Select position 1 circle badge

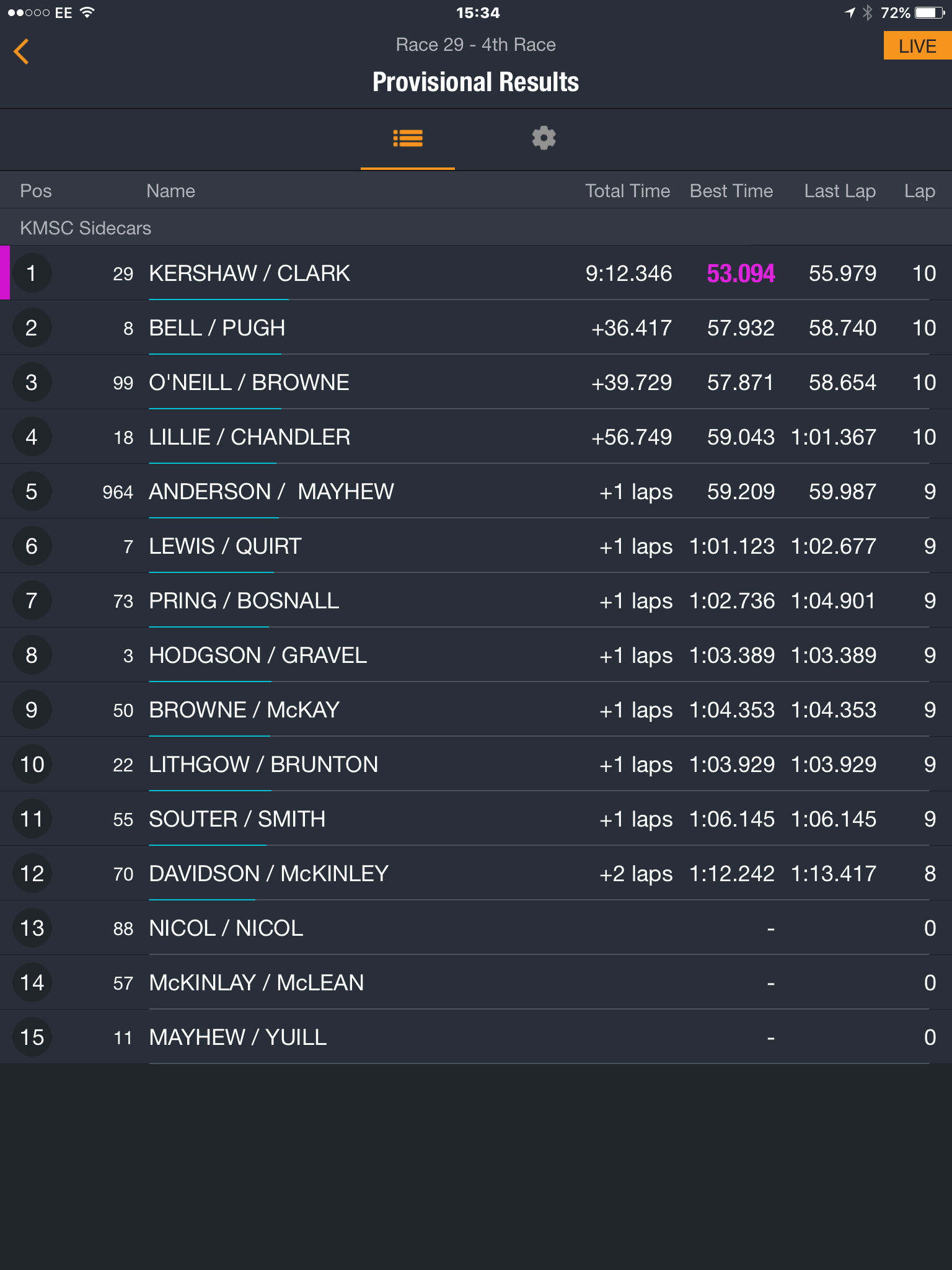(32, 273)
